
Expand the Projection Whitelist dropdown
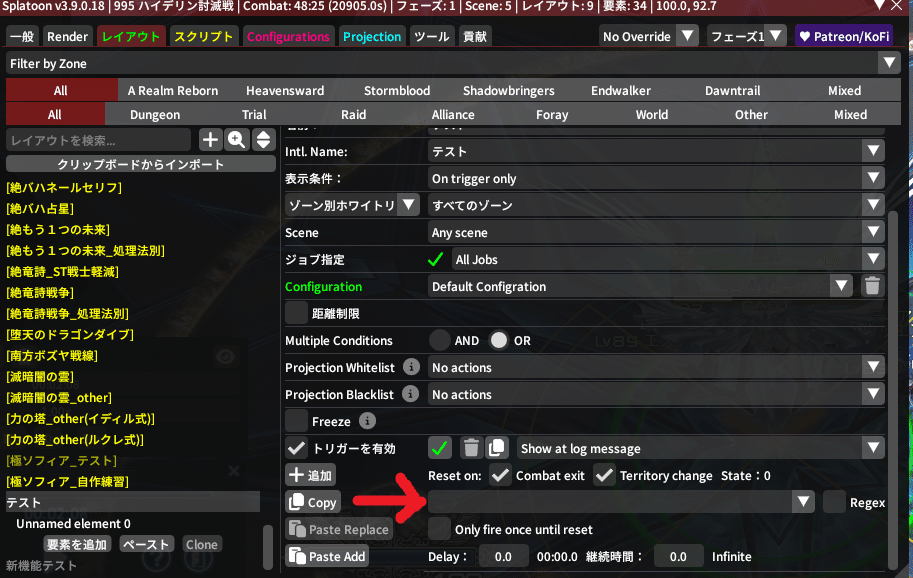(x=656, y=368)
